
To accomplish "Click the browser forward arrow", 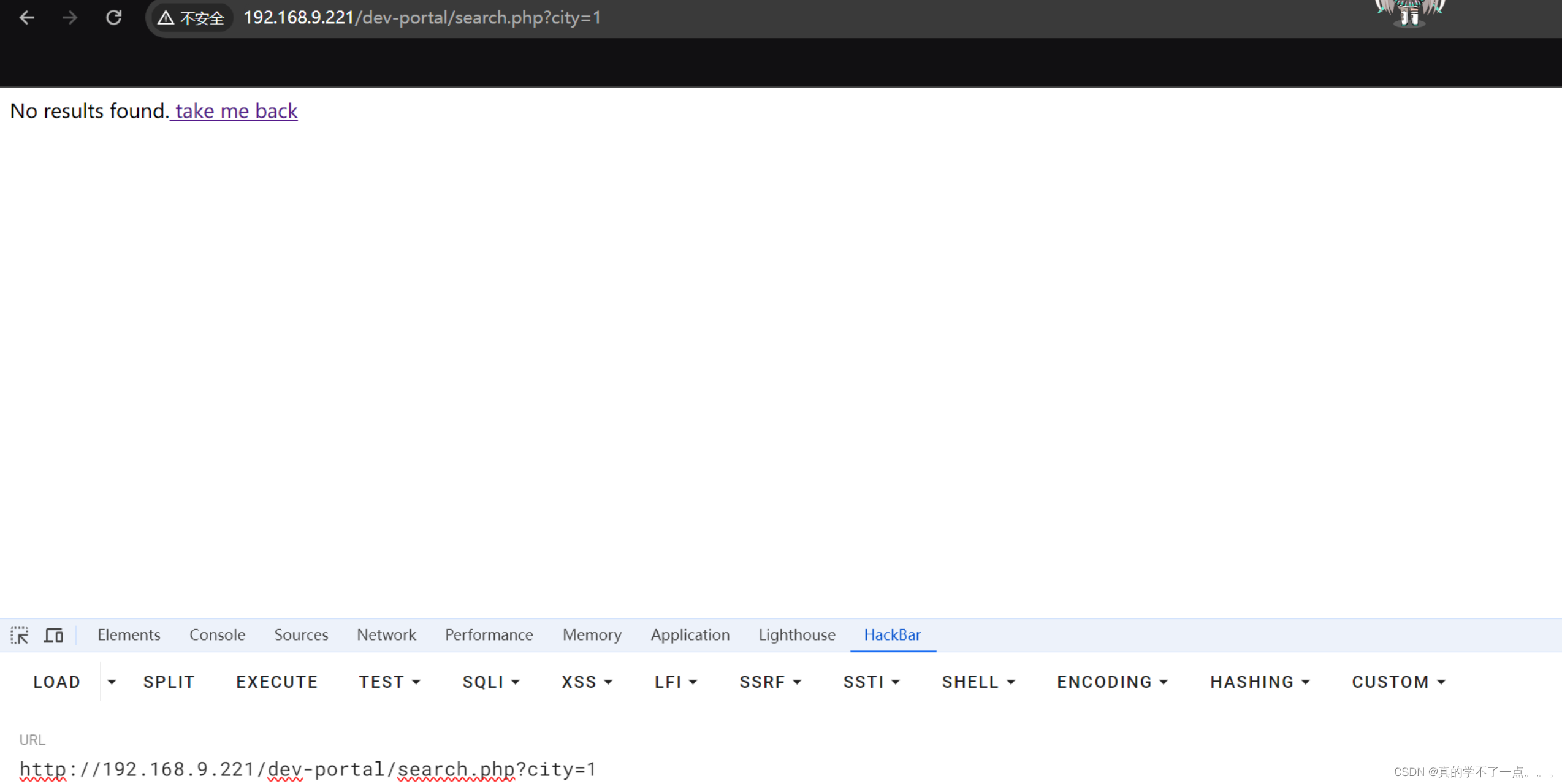I will click(x=69, y=17).
